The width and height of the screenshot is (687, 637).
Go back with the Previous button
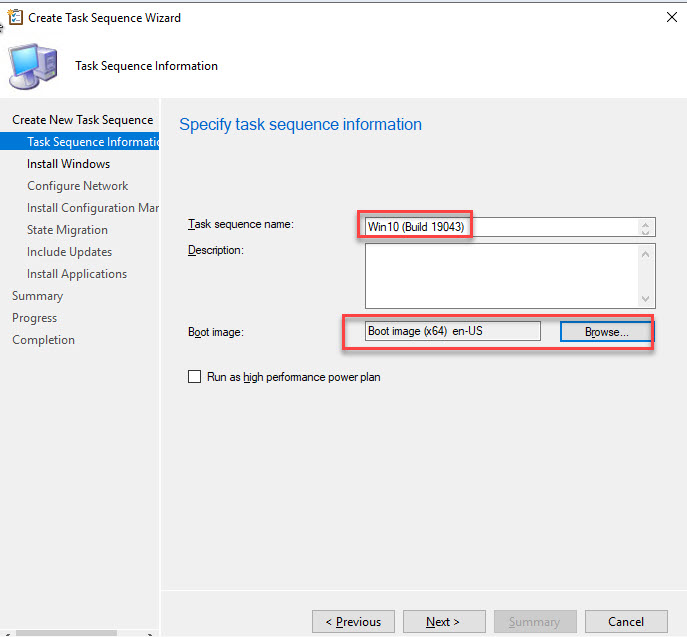coord(354,621)
